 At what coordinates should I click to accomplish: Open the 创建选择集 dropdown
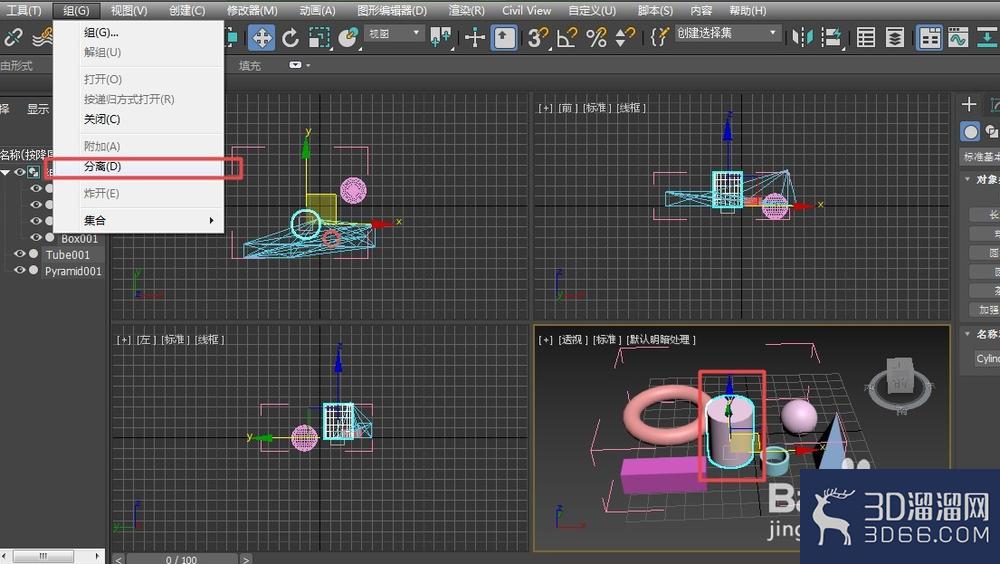[x=728, y=33]
